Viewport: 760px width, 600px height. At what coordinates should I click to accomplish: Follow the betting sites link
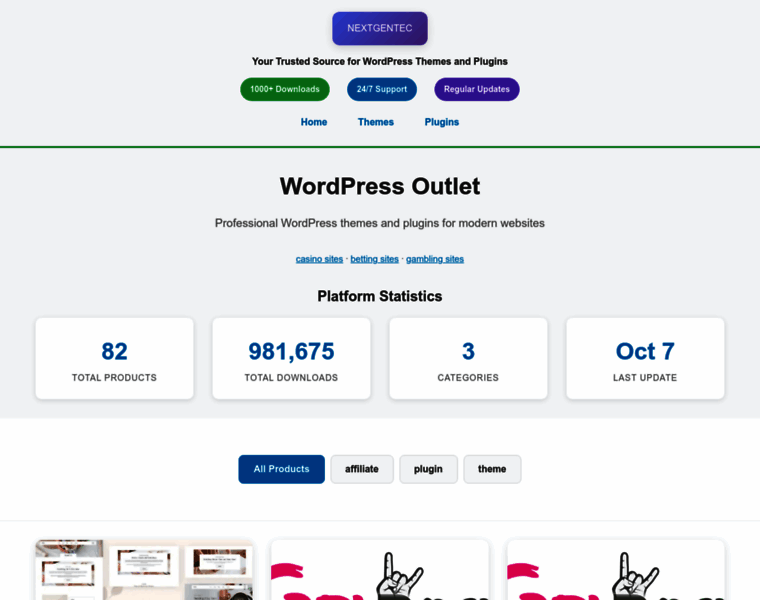[374, 259]
